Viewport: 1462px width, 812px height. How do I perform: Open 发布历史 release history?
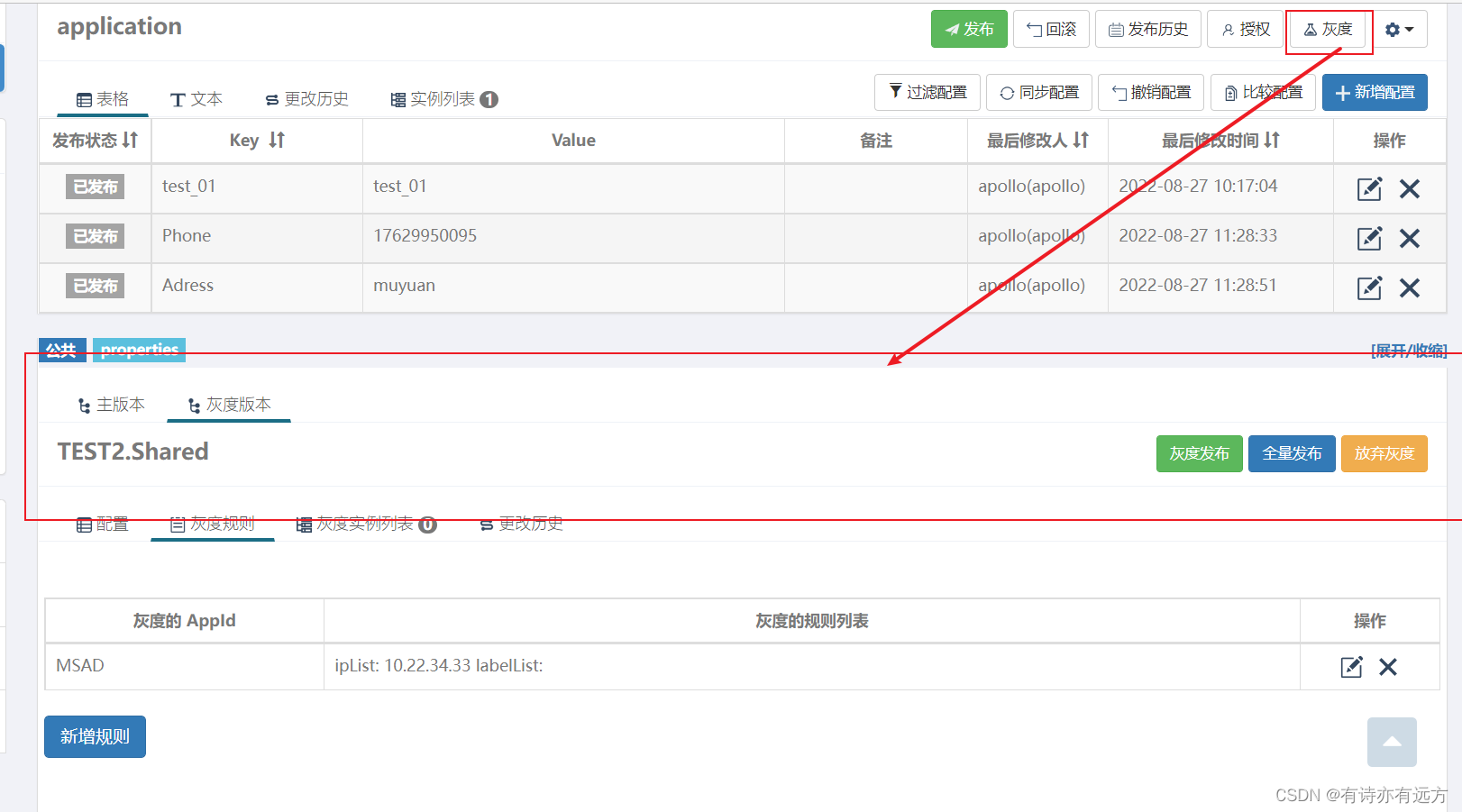tap(1148, 29)
